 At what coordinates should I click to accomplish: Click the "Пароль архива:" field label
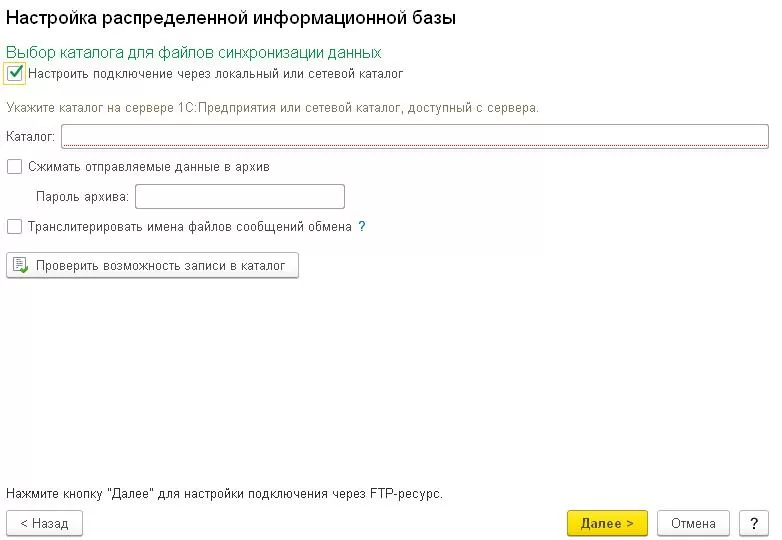pos(82,196)
